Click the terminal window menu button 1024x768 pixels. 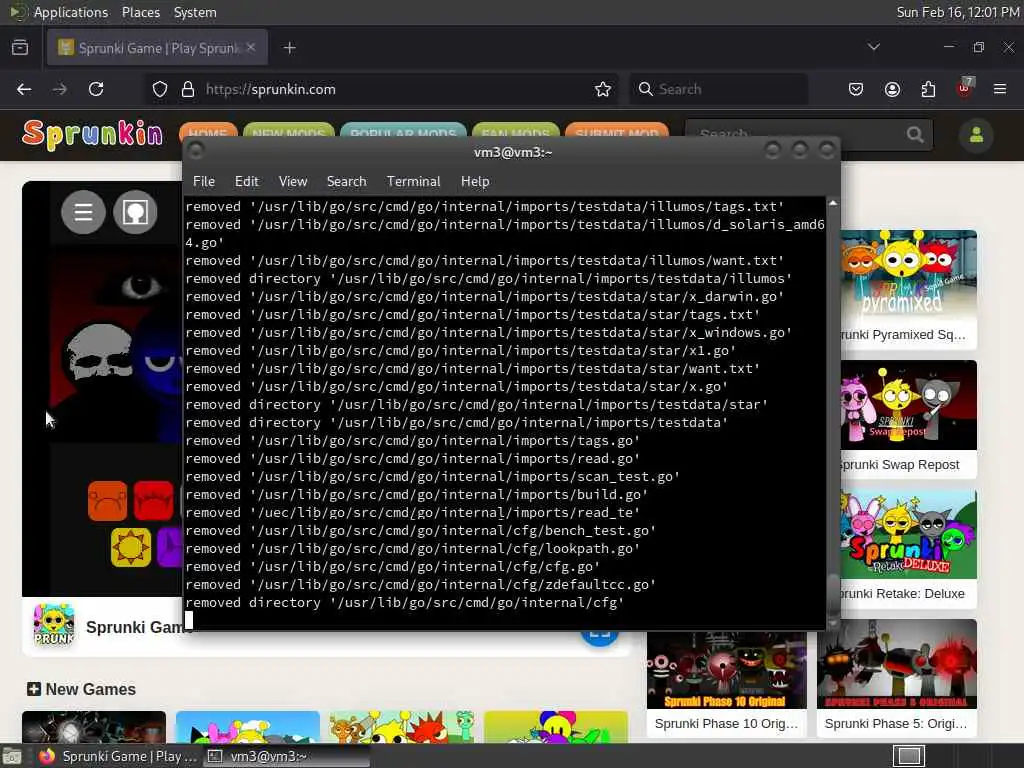pos(195,151)
